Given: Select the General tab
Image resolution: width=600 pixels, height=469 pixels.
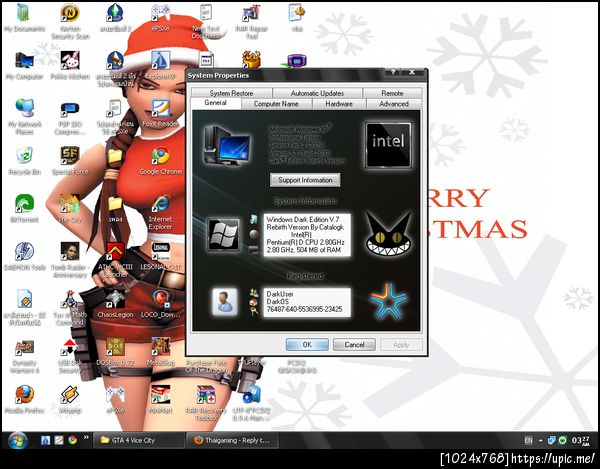Looking at the screenshot, I should click(x=215, y=103).
